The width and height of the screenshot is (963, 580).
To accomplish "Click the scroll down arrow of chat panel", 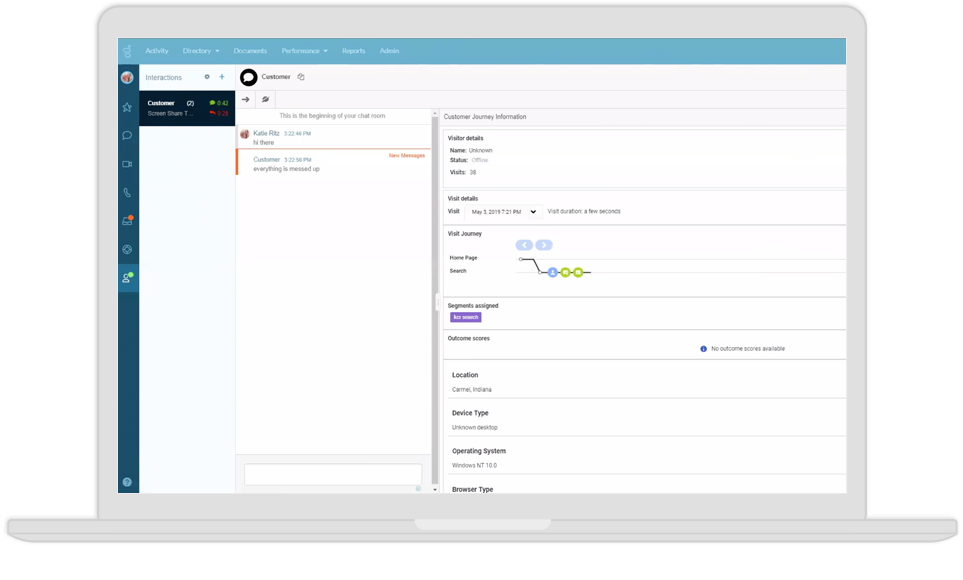I will tap(435, 490).
